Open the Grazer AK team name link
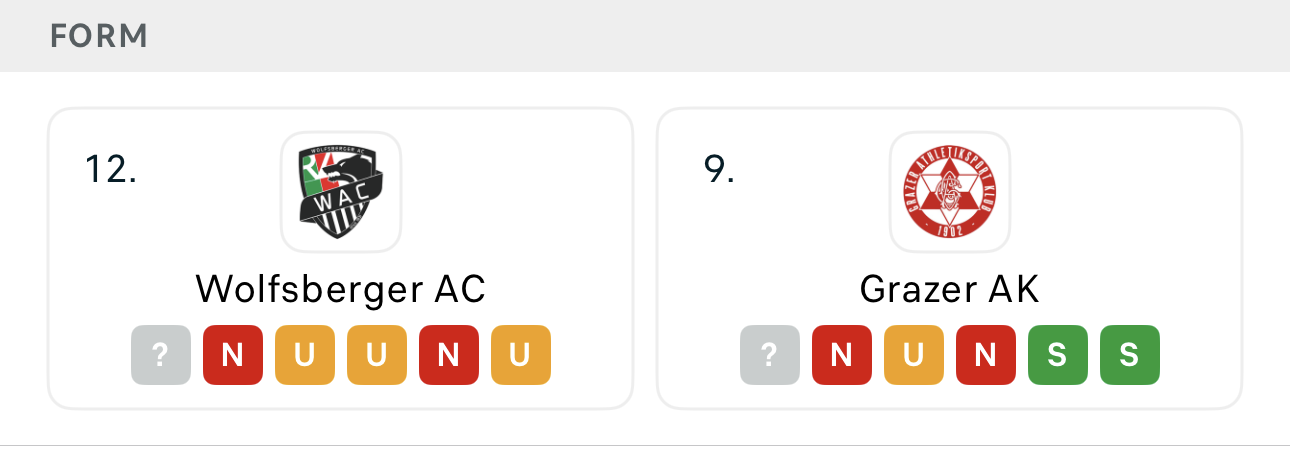1290x451 pixels. tap(949, 289)
